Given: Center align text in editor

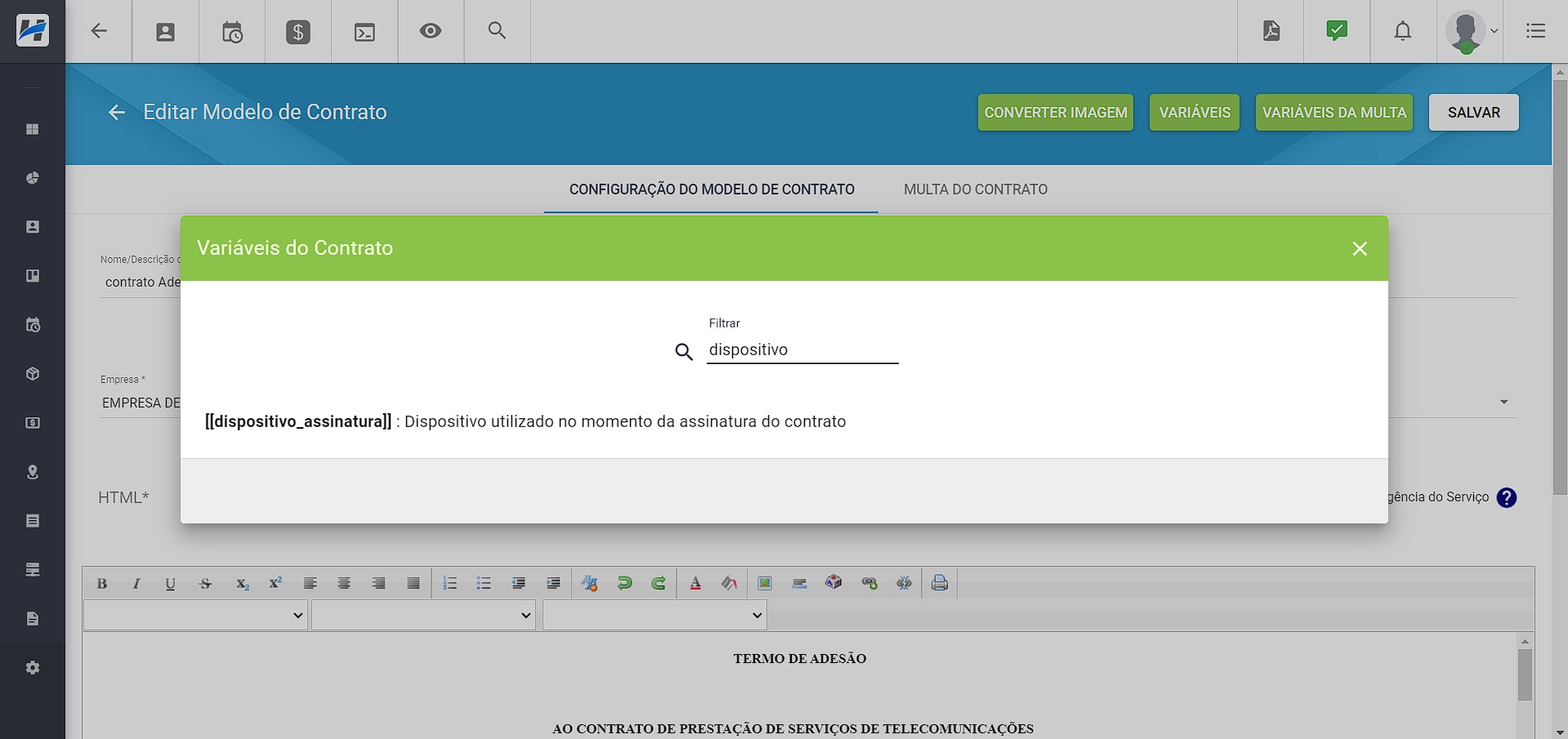Looking at the screenshot, I should coord(344,583).
